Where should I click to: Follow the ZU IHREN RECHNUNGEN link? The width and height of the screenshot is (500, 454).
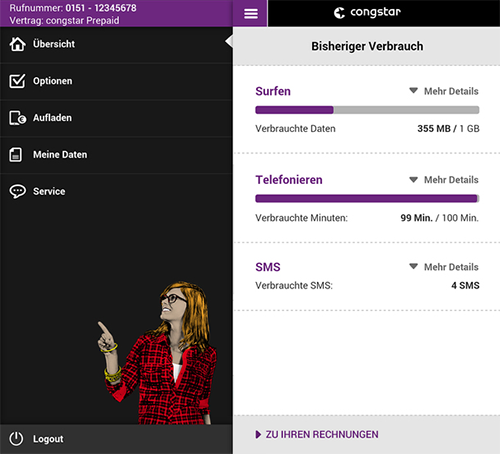pos(322,434)
